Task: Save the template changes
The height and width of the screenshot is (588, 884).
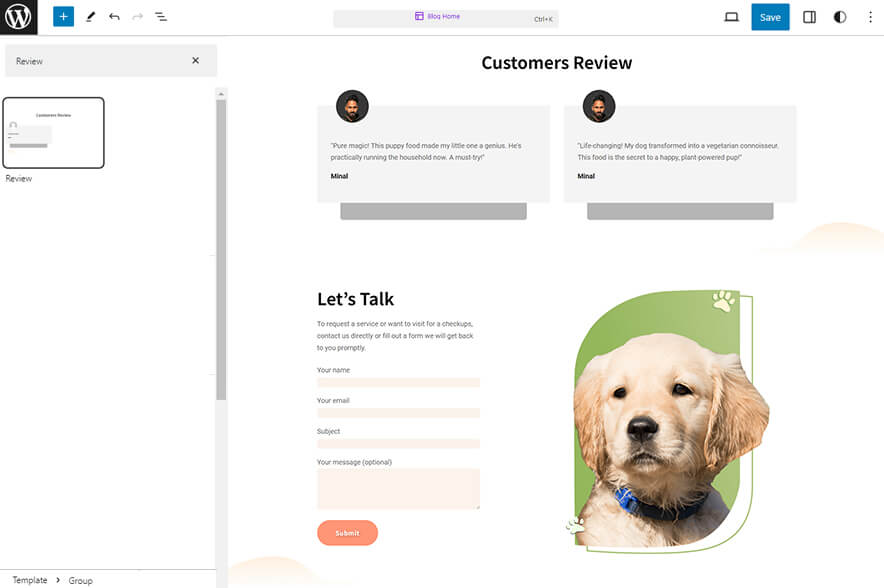Action: coord(770,16)
